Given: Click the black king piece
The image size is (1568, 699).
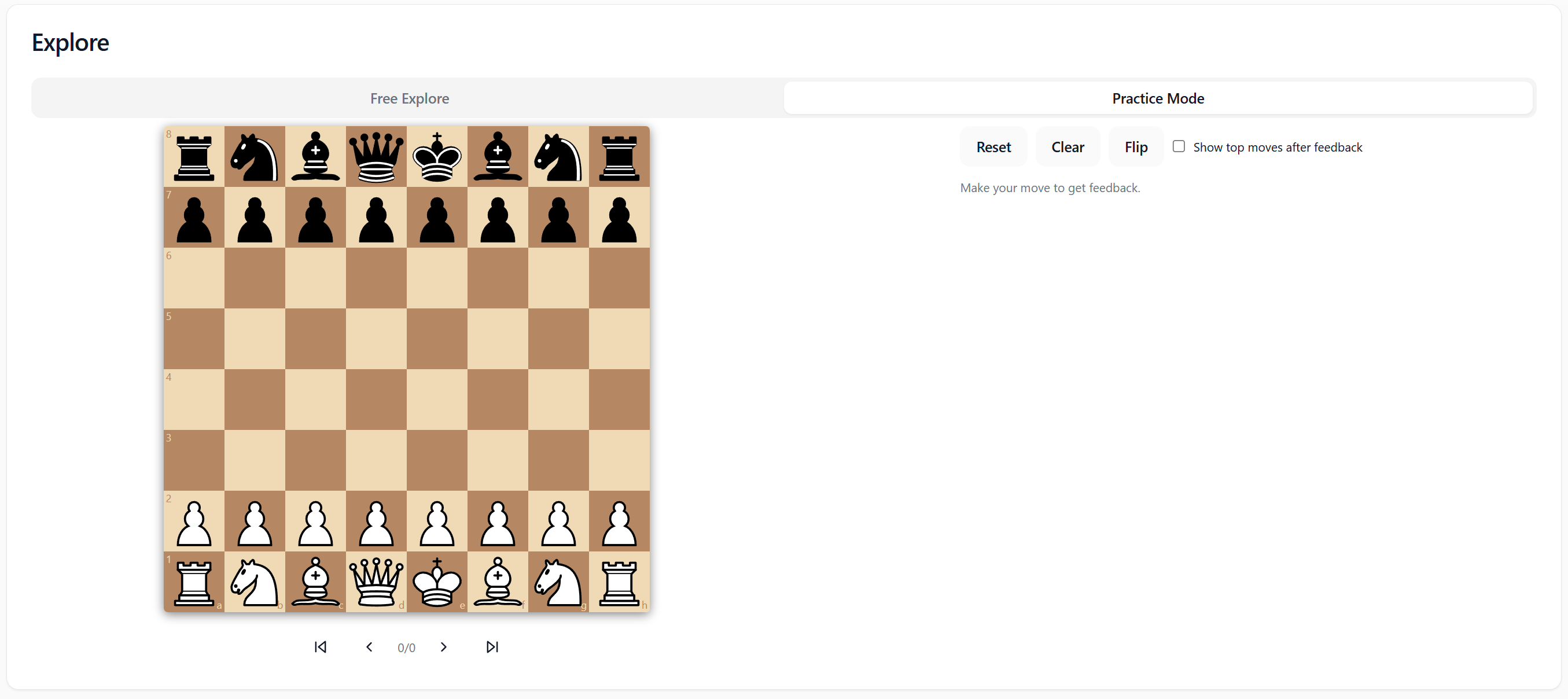Looking at the screenshot, I should (437, 156).
